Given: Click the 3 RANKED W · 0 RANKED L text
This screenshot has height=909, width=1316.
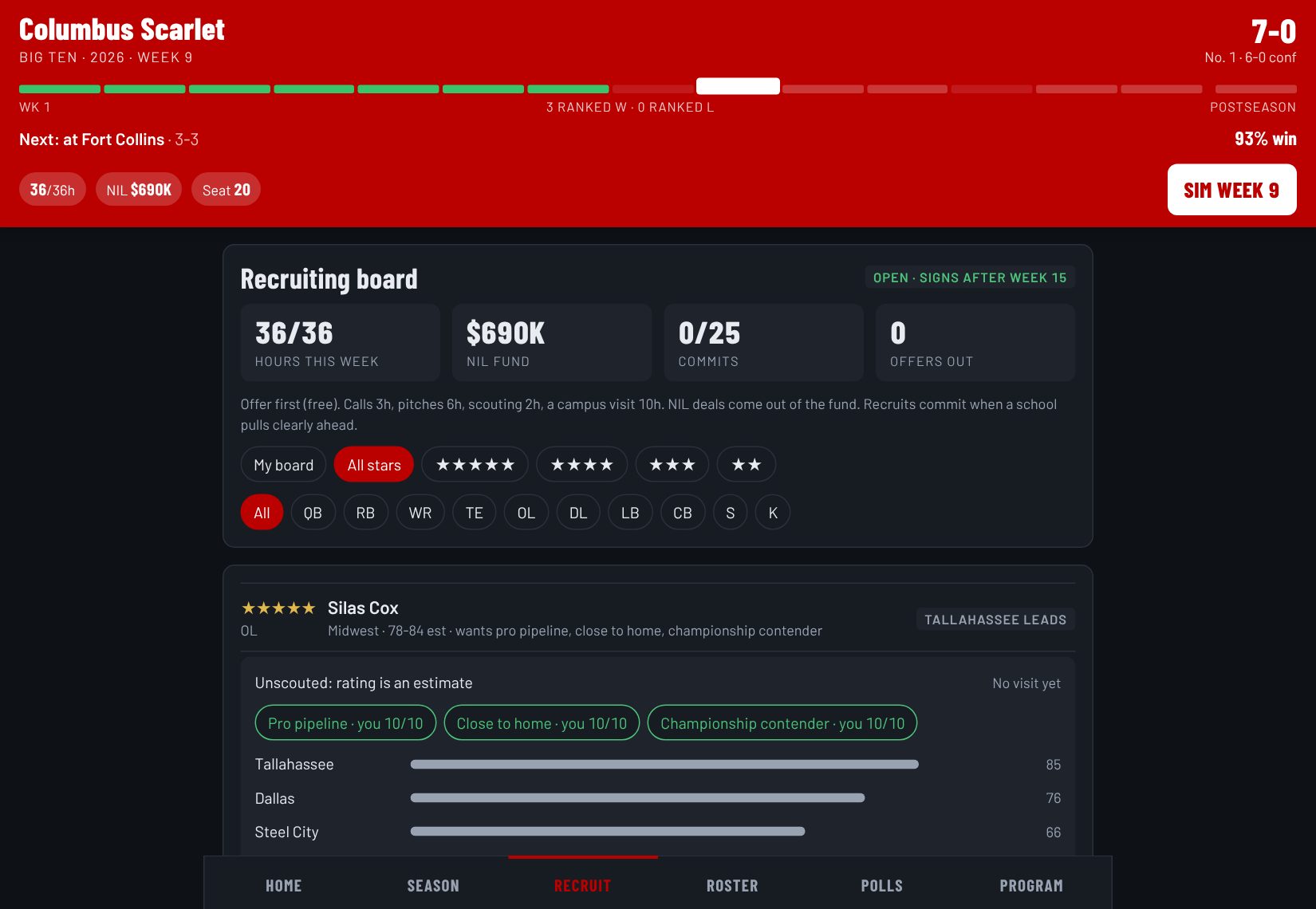Looking at the screenshot, I should (630, 108).
